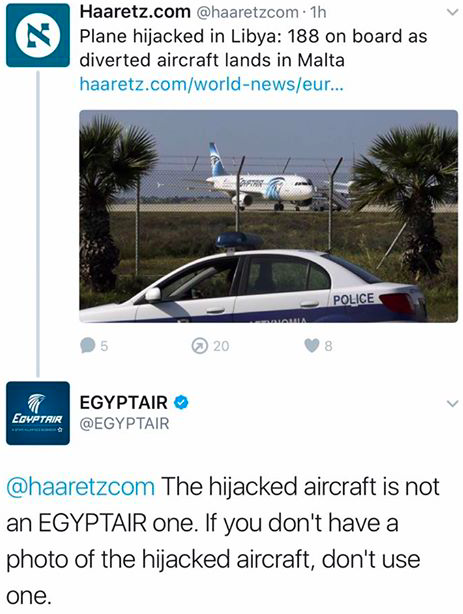Click the reply speech bubble icon
The width and height of the screenshot is (463, 614).
point(87,345)
